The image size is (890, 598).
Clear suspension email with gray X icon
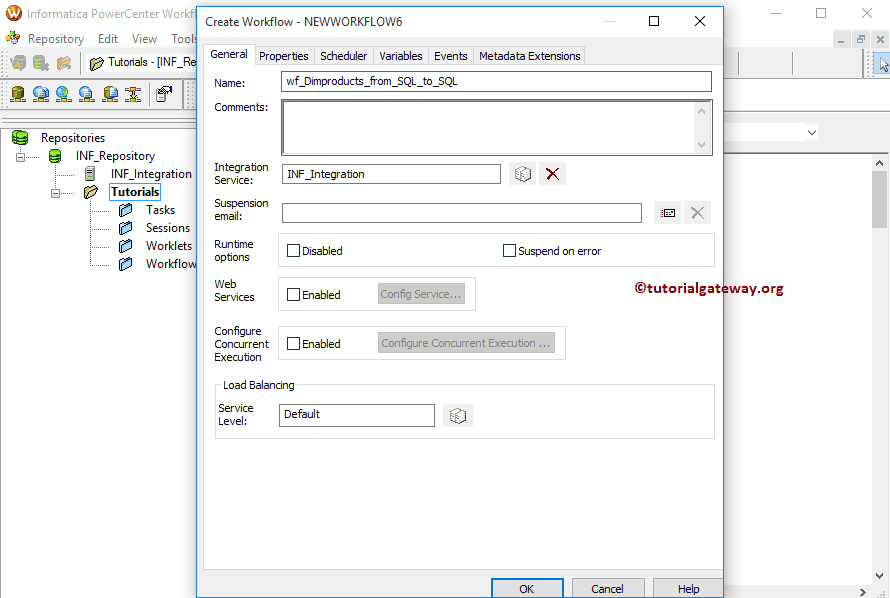(697, 213)
